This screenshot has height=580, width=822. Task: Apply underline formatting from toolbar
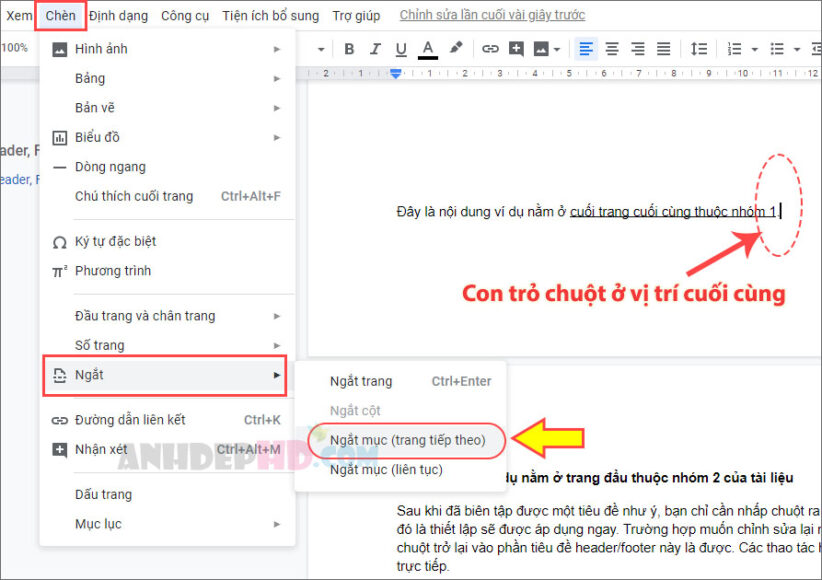[401, 49]
